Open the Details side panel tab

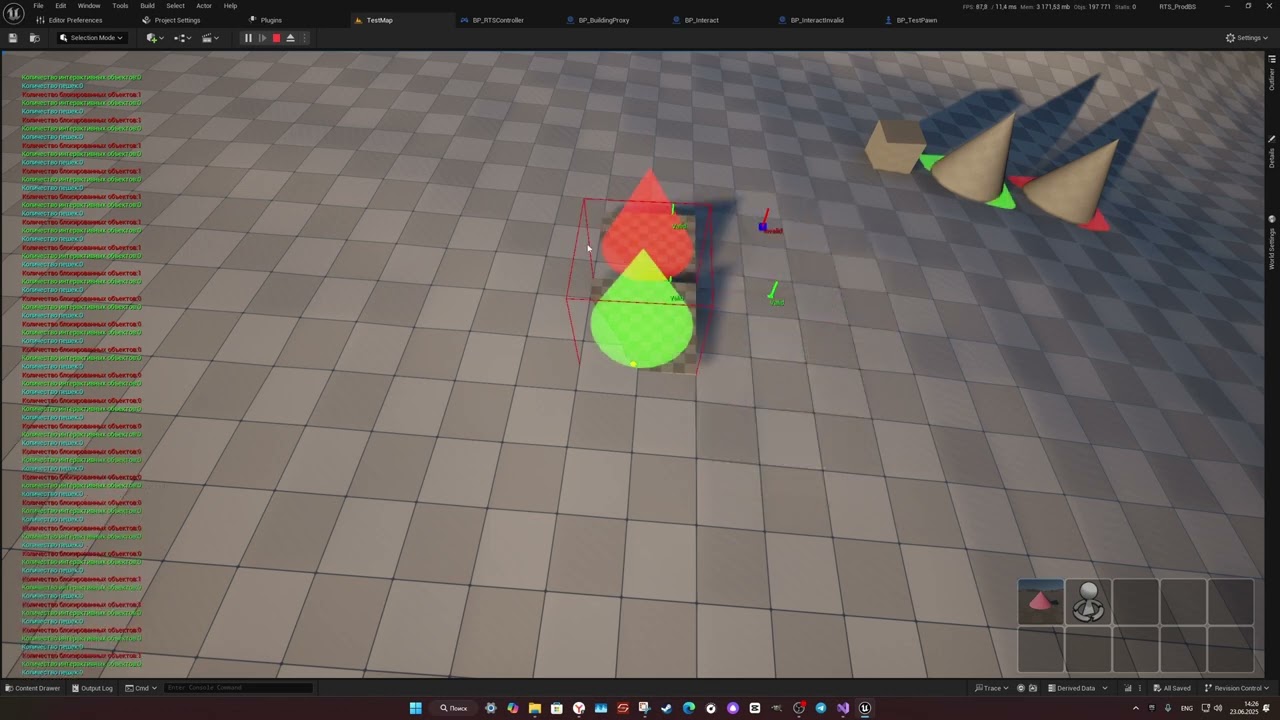(1272, 153)
